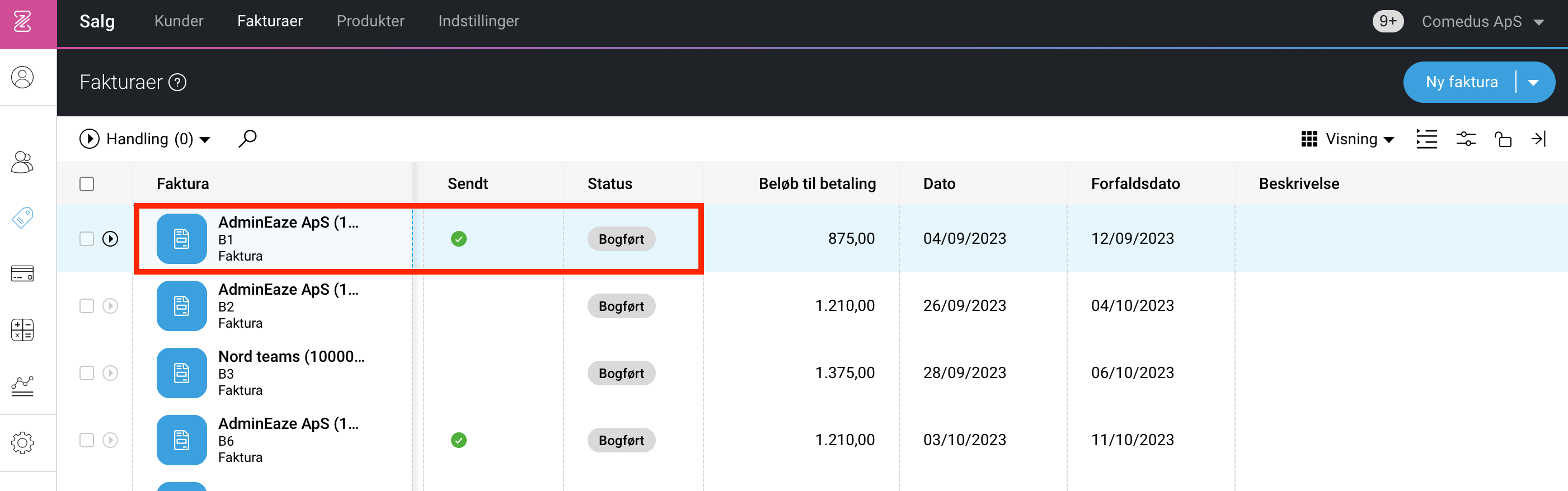Expand the Ny faktura dropdown arrow
The width and height of the screenshot is (1568, 491).
(x=1533, y=82)
